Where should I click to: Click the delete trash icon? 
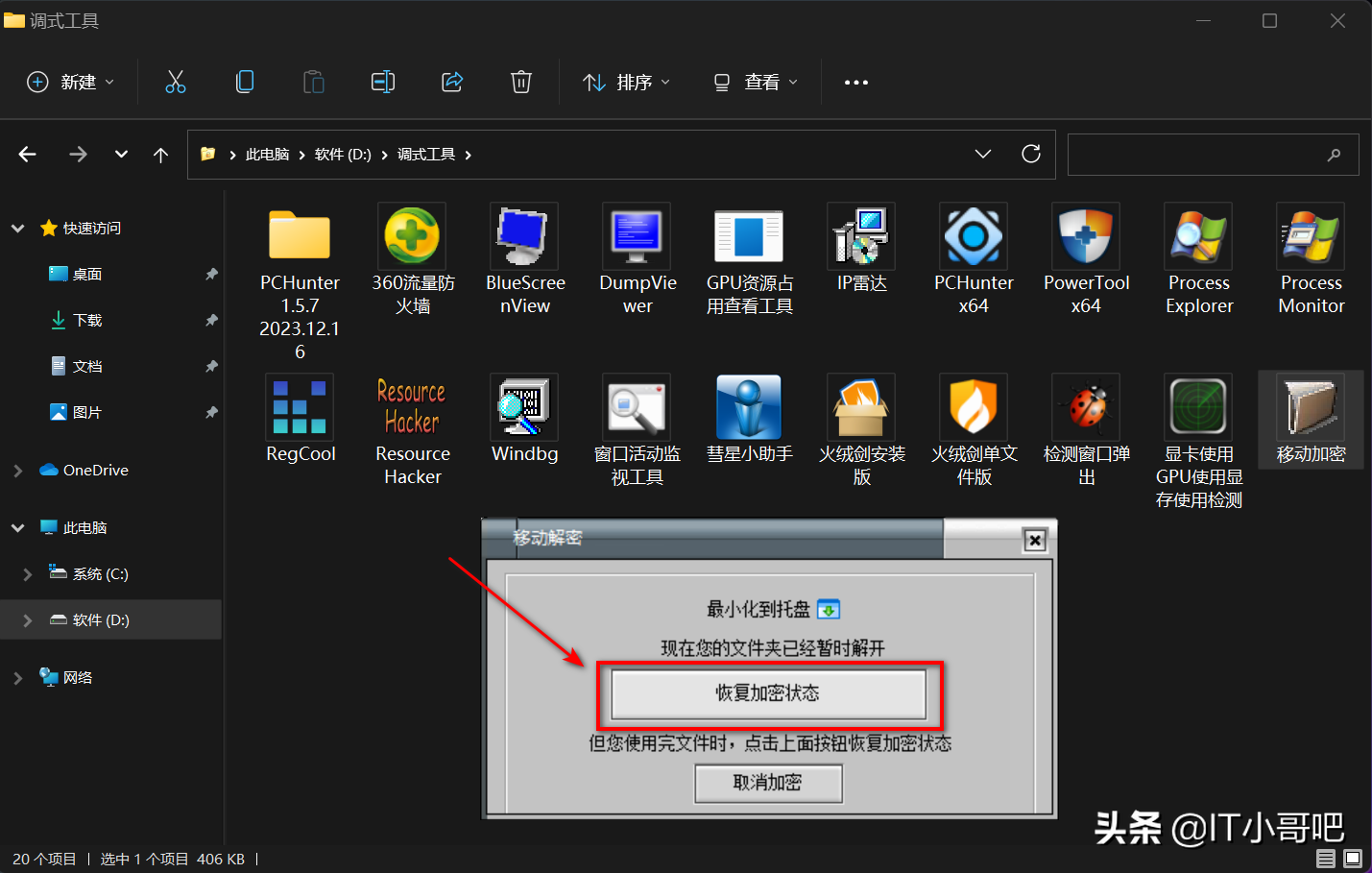(521, 82)
